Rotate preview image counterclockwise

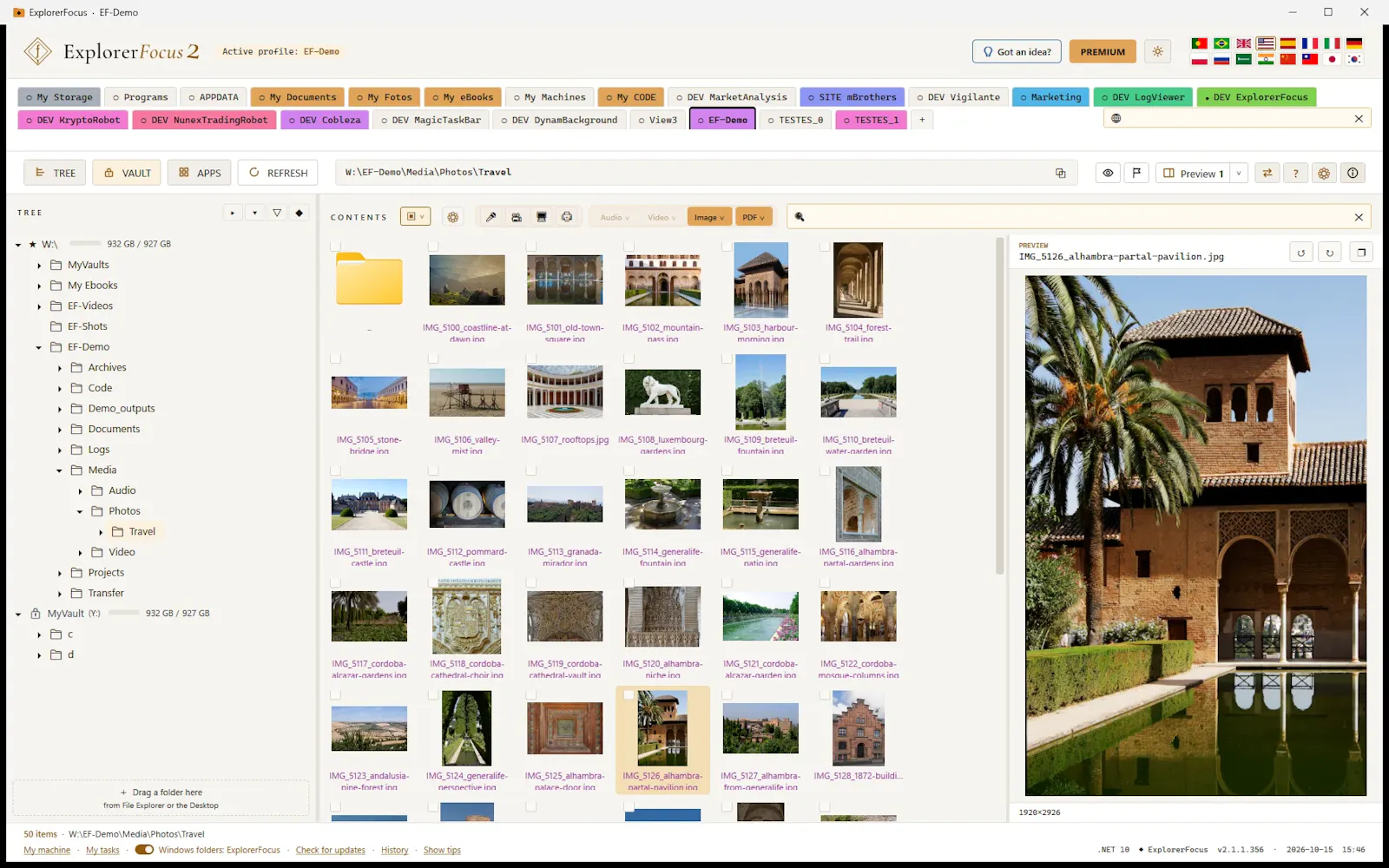[x=1300, y=253]
